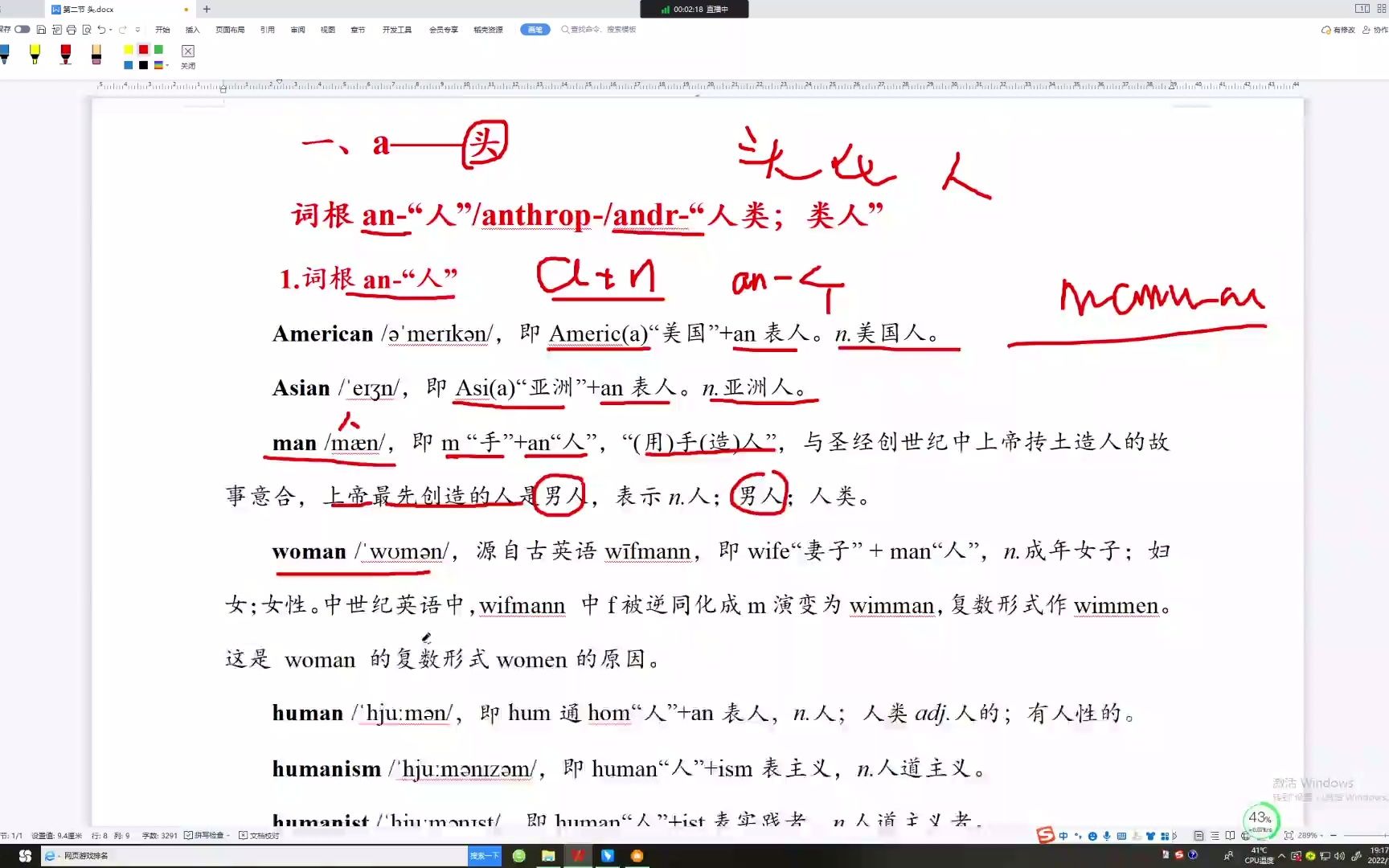
Task: Click the export to PDF icon
Action: [x=56, y=30]
